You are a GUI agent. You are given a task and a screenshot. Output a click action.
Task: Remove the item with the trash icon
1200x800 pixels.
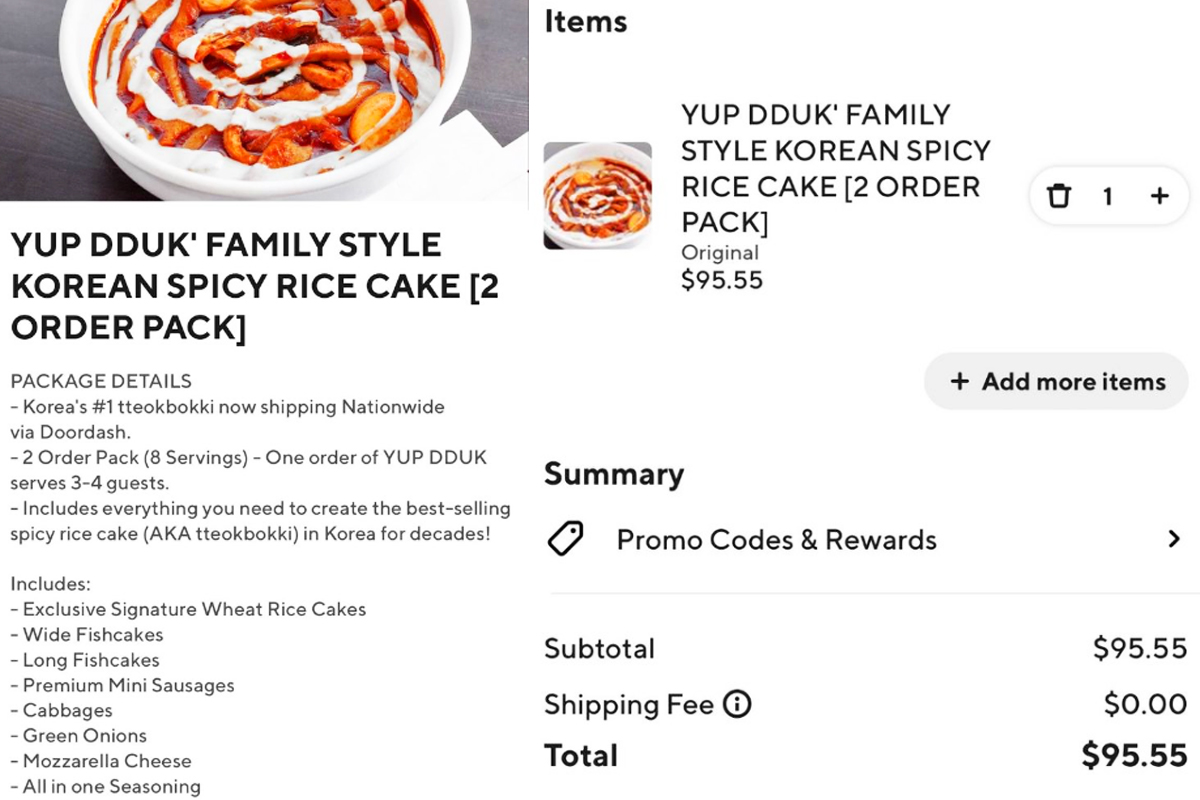point(1058,196)
